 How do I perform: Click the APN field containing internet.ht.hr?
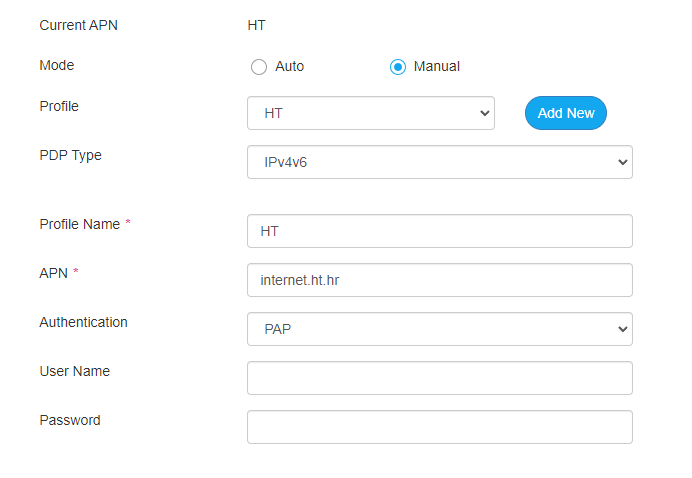pyautogui.click(x=439, y=280)
